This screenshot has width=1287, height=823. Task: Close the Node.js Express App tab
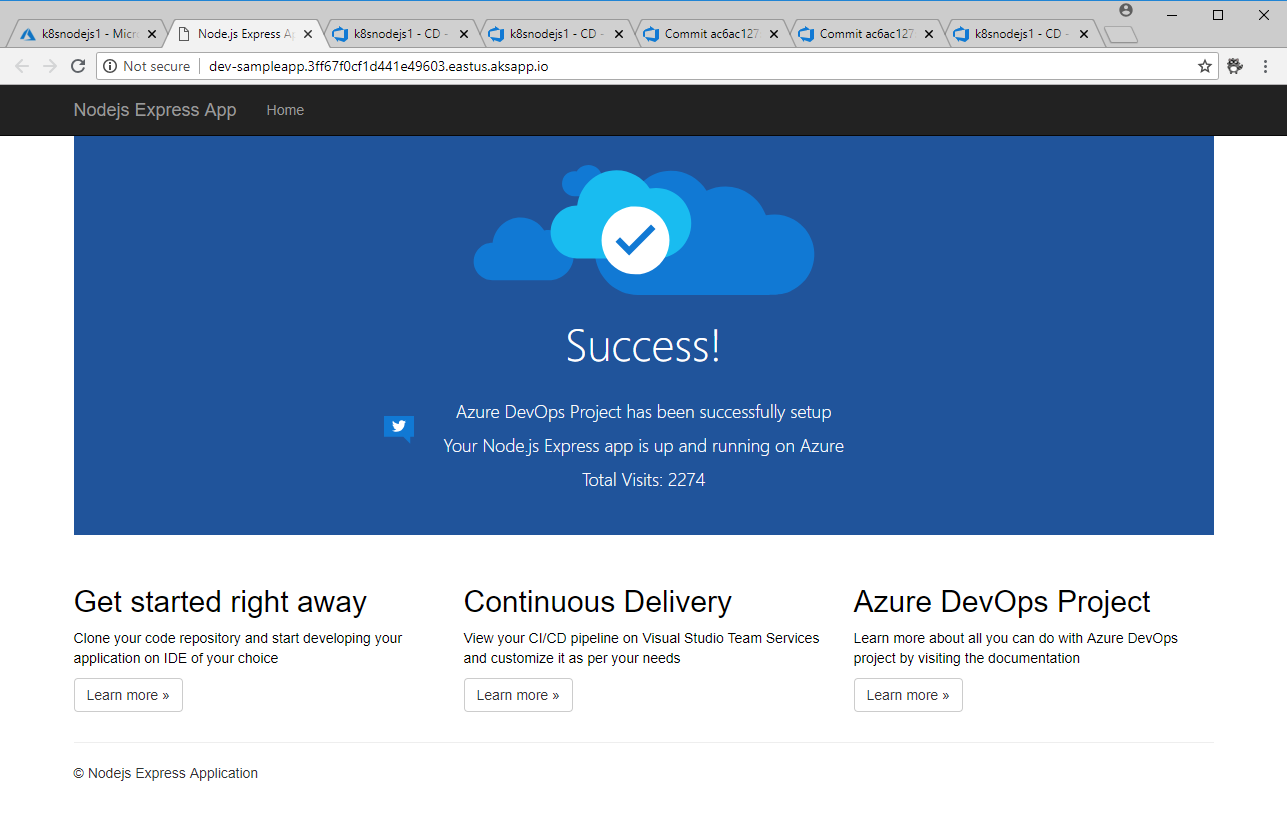click(308, 34)
